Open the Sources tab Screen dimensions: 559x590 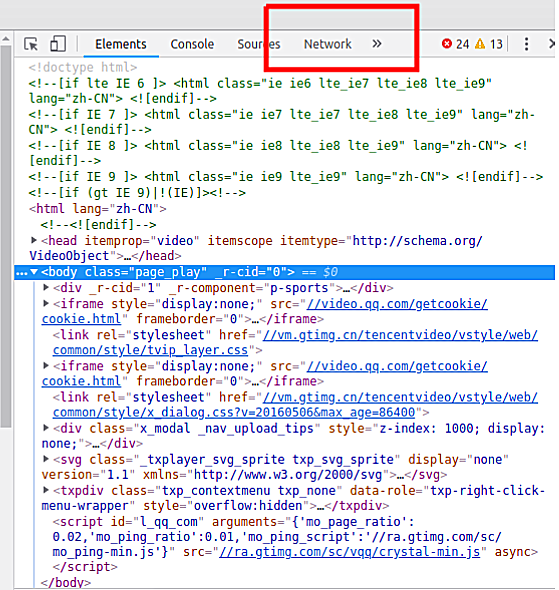click(x=259, y=44)
